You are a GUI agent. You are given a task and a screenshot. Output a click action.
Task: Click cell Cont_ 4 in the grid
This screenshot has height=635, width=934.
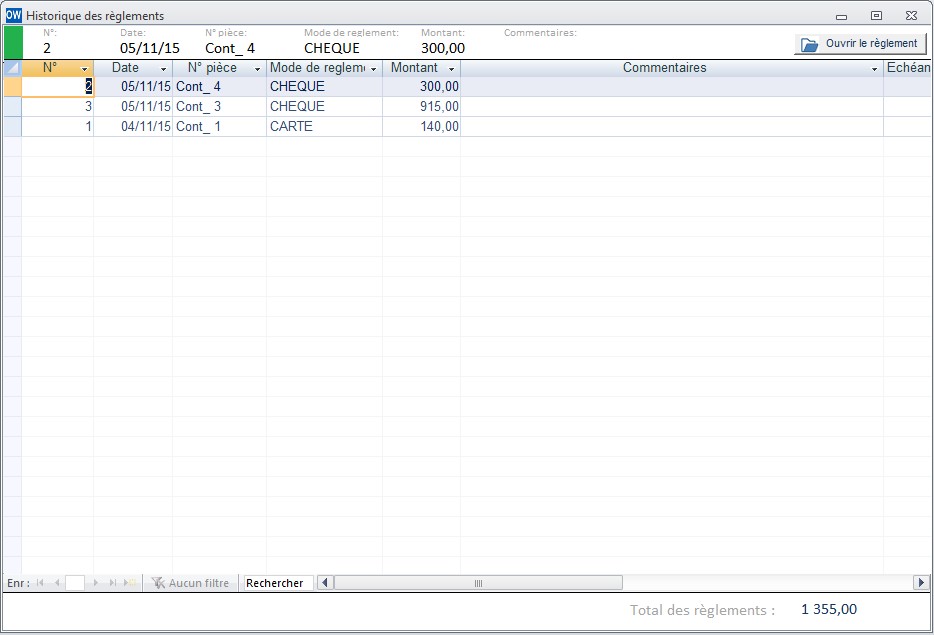[219, 86]
